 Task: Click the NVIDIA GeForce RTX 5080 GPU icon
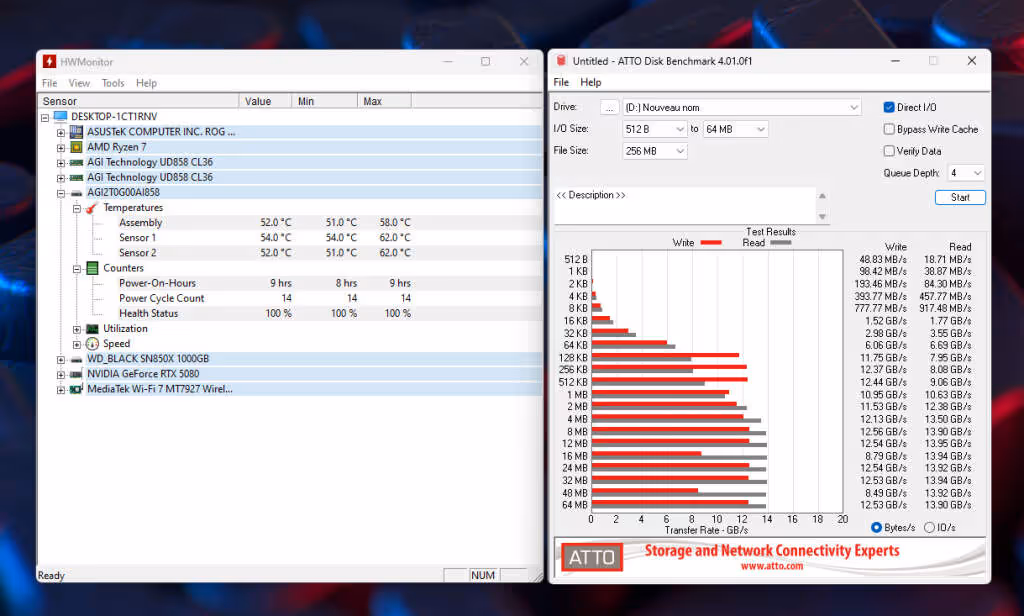[76, 374]
